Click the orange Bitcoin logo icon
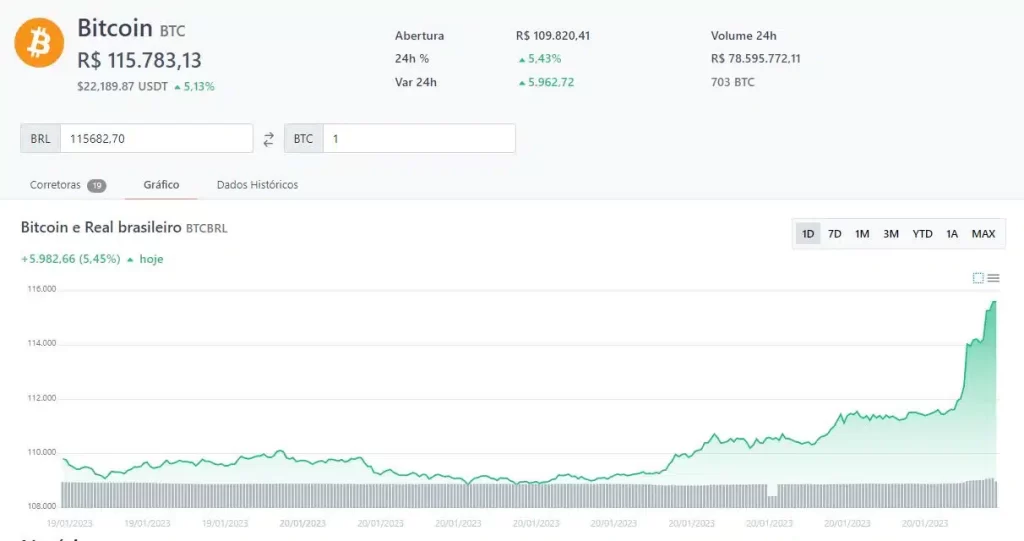 click(x=39, y=43)
